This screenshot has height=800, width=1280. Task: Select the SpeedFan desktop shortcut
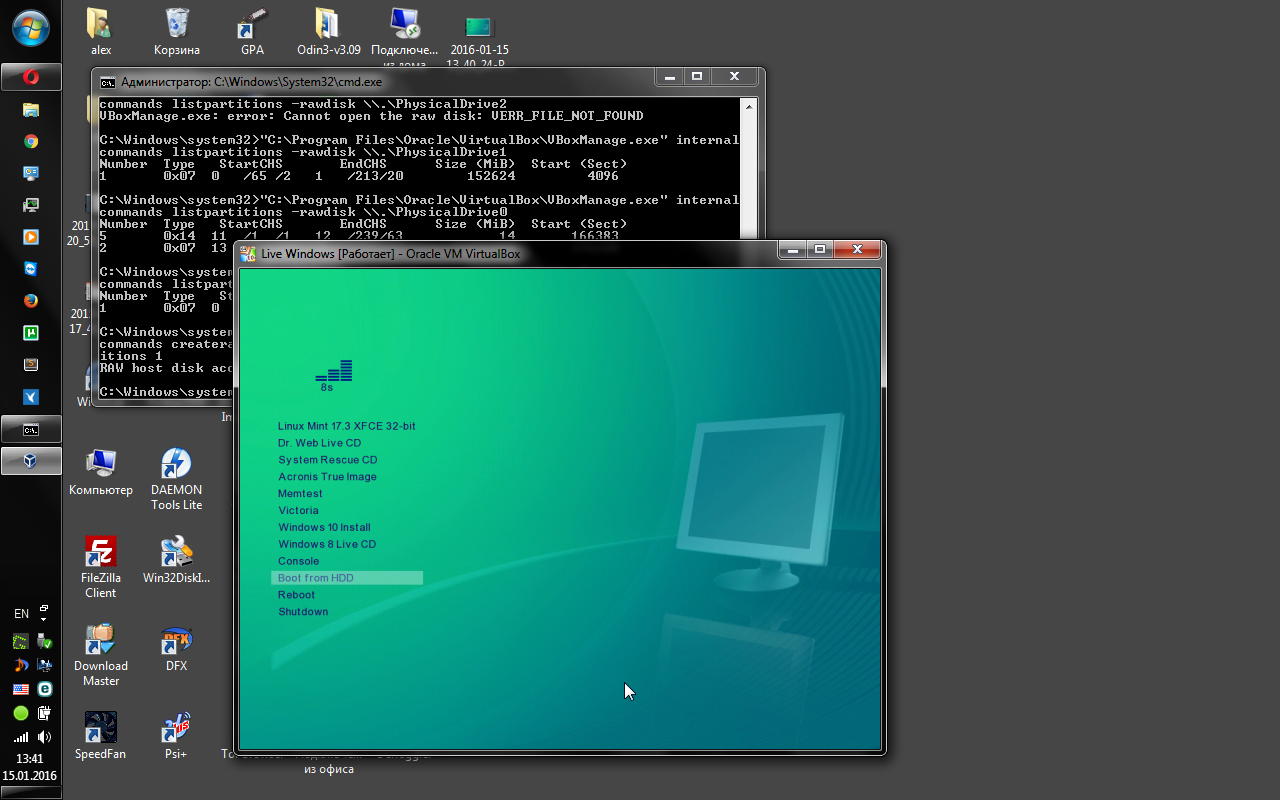[x=100, y=736]
